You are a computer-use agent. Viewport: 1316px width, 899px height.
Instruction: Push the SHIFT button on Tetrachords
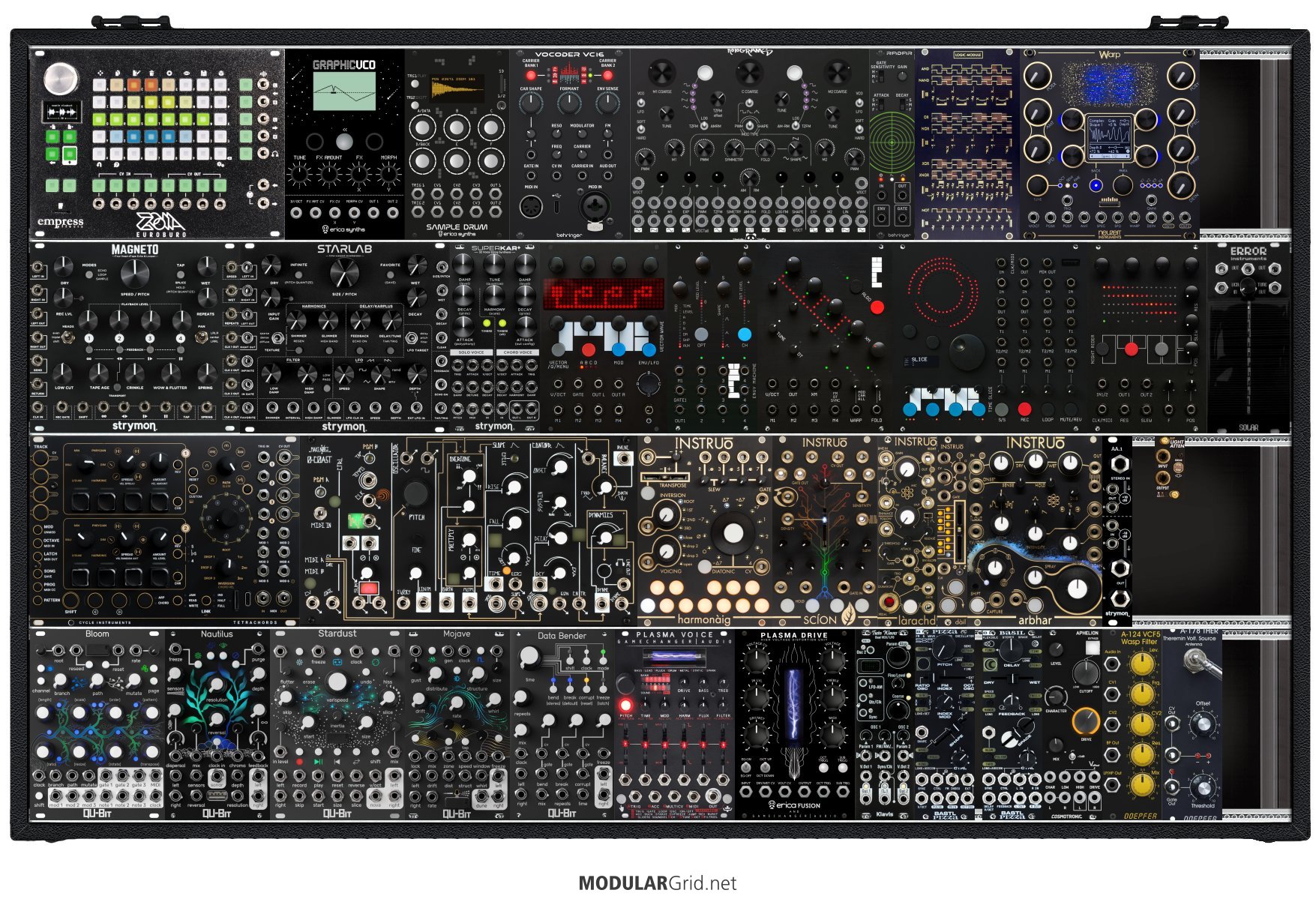coord(70,601)
